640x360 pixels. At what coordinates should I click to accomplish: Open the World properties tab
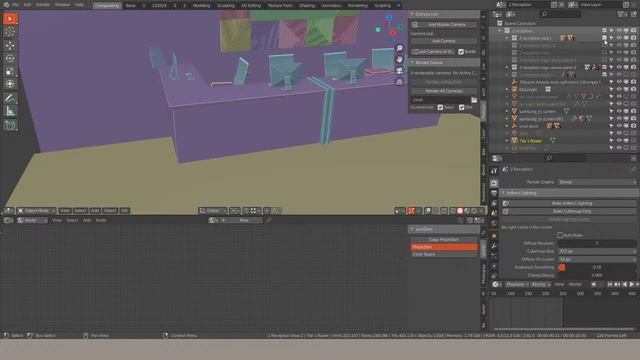click(494, 223)
